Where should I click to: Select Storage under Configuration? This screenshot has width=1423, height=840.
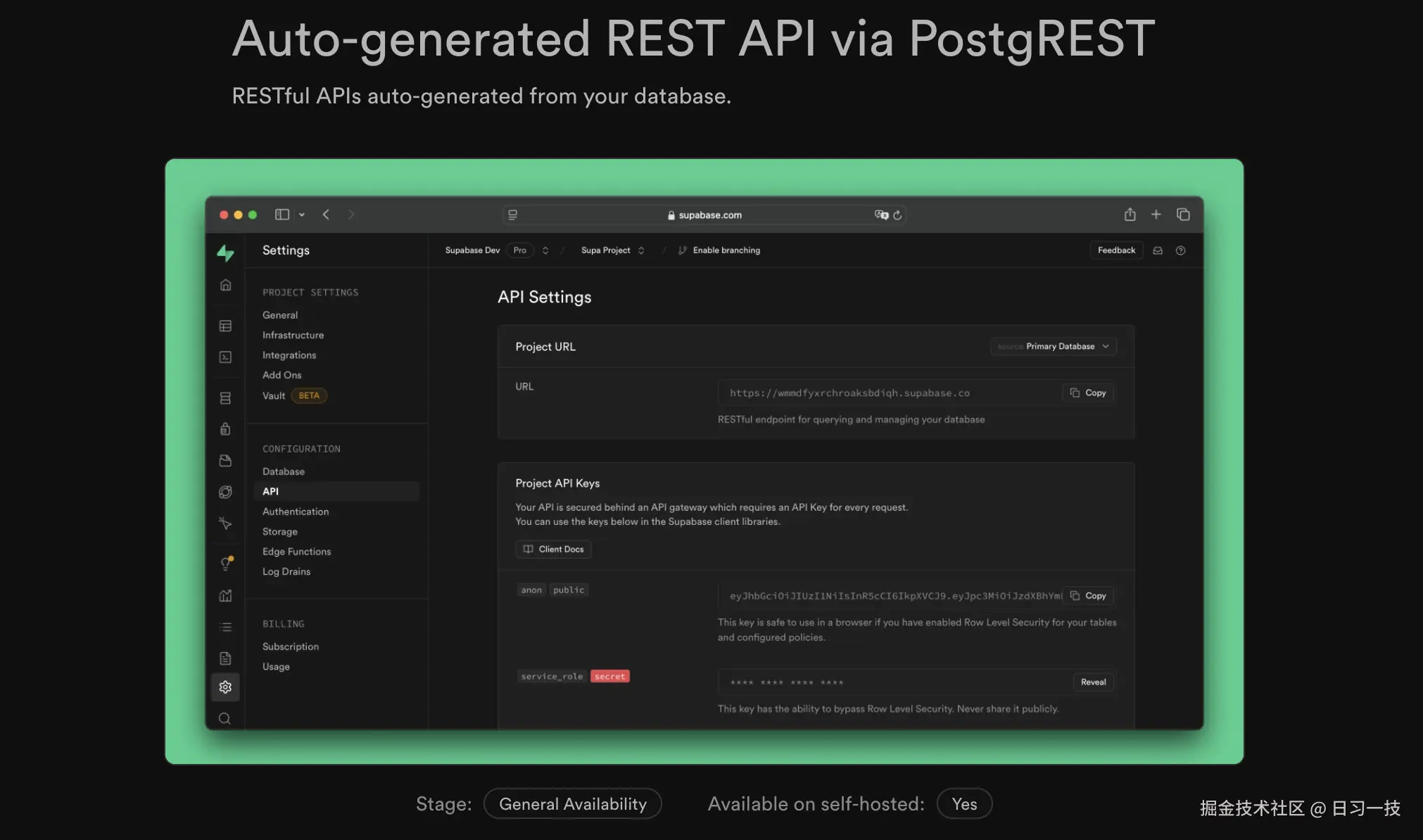(x=280, y=532)
